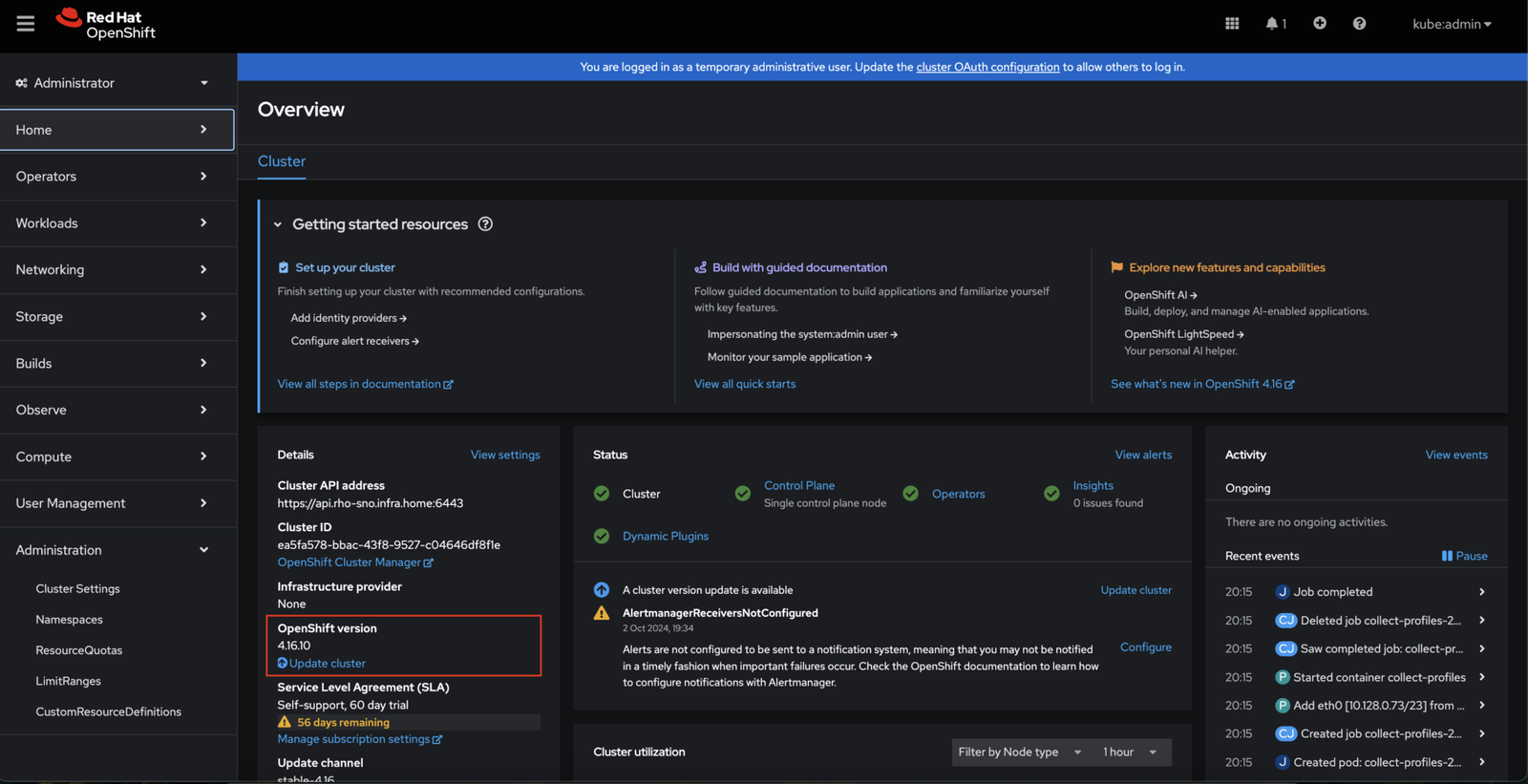The height and width of the screenshot is (784, 1528).
Task: Expand the Workloads nav section
Action: 117,223
